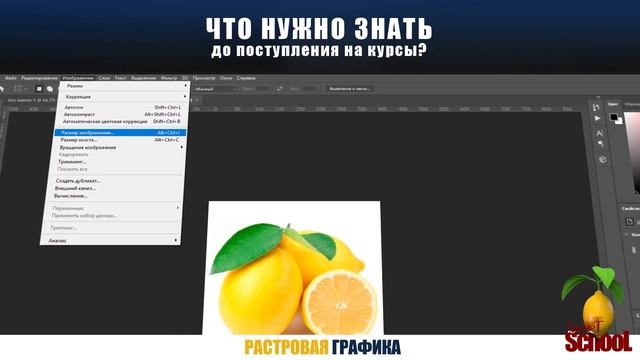Open the Фильтр menu
This screenshot has width=640, height=360.
click(169, 78)
